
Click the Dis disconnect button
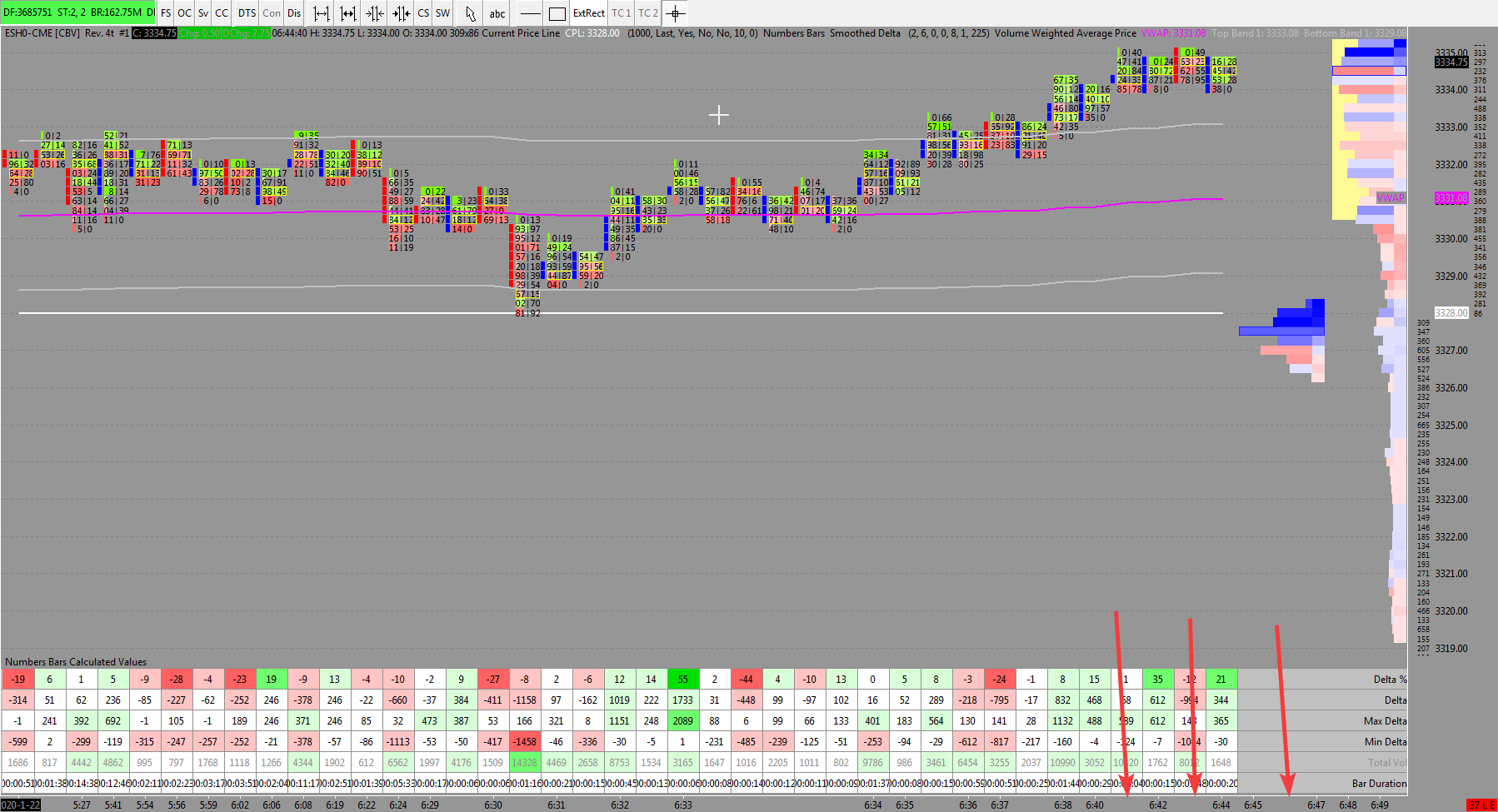294,13
